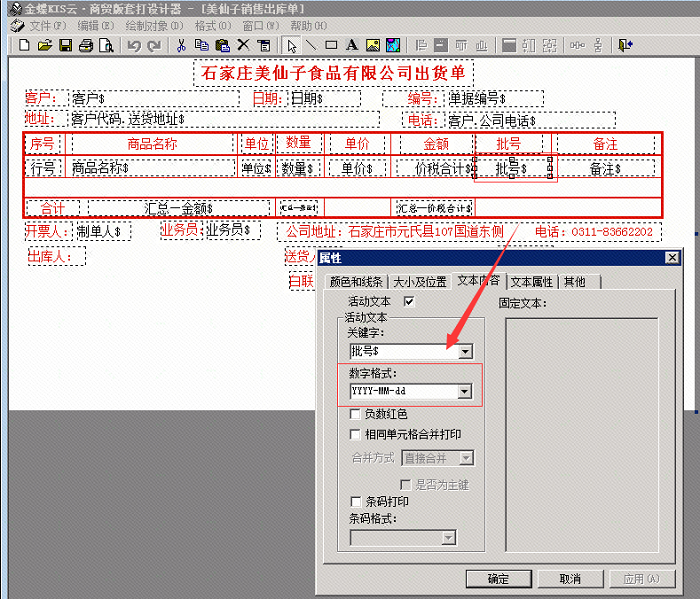Choose the Rectangle drawing tool

click(x=331, y=45)
